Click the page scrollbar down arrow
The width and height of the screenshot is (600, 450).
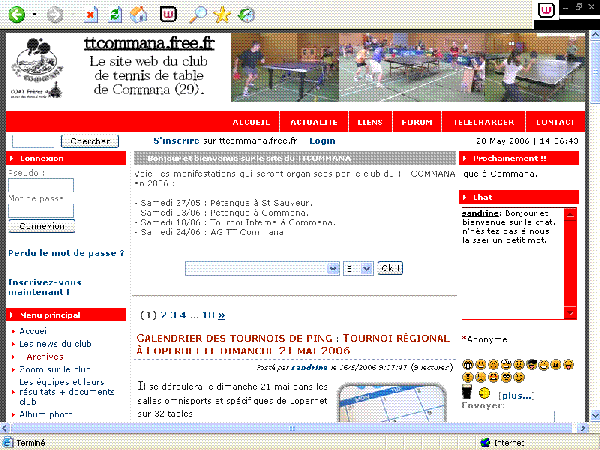point(595,415)
